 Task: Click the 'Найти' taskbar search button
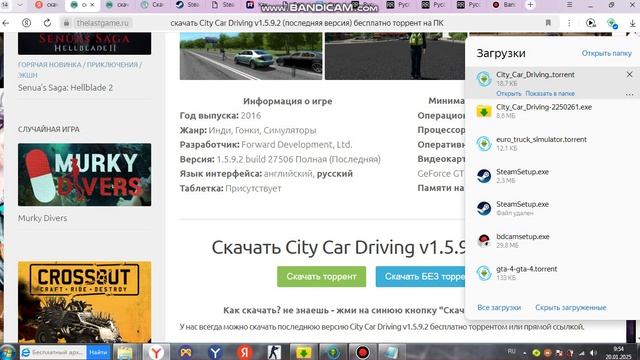(x=98, y=352)
